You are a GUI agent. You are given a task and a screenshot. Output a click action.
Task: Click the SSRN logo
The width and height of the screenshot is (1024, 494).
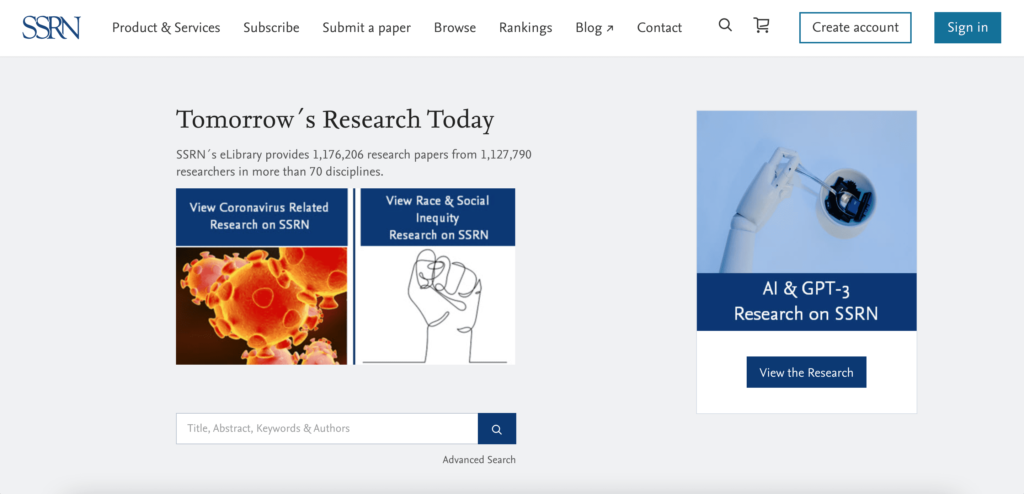(x=51, y=27)
